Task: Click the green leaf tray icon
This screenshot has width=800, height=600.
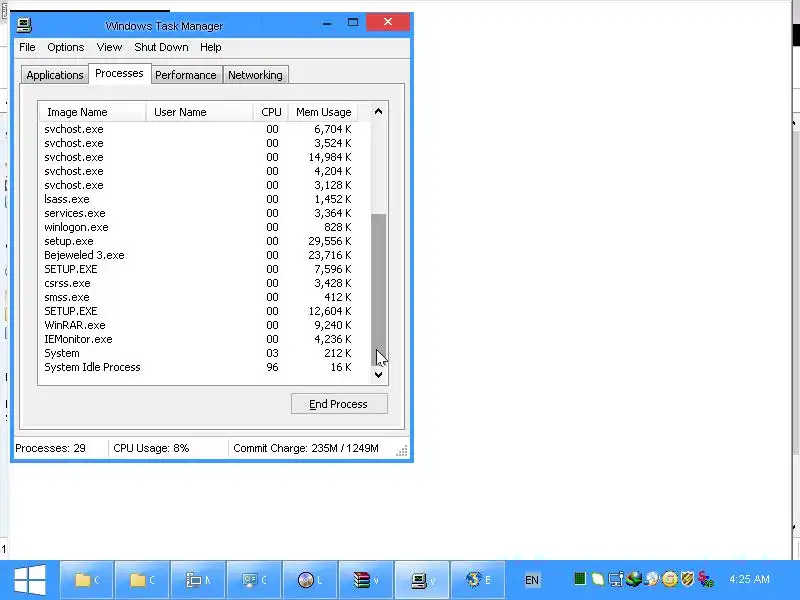Action: tap(597, 579)
